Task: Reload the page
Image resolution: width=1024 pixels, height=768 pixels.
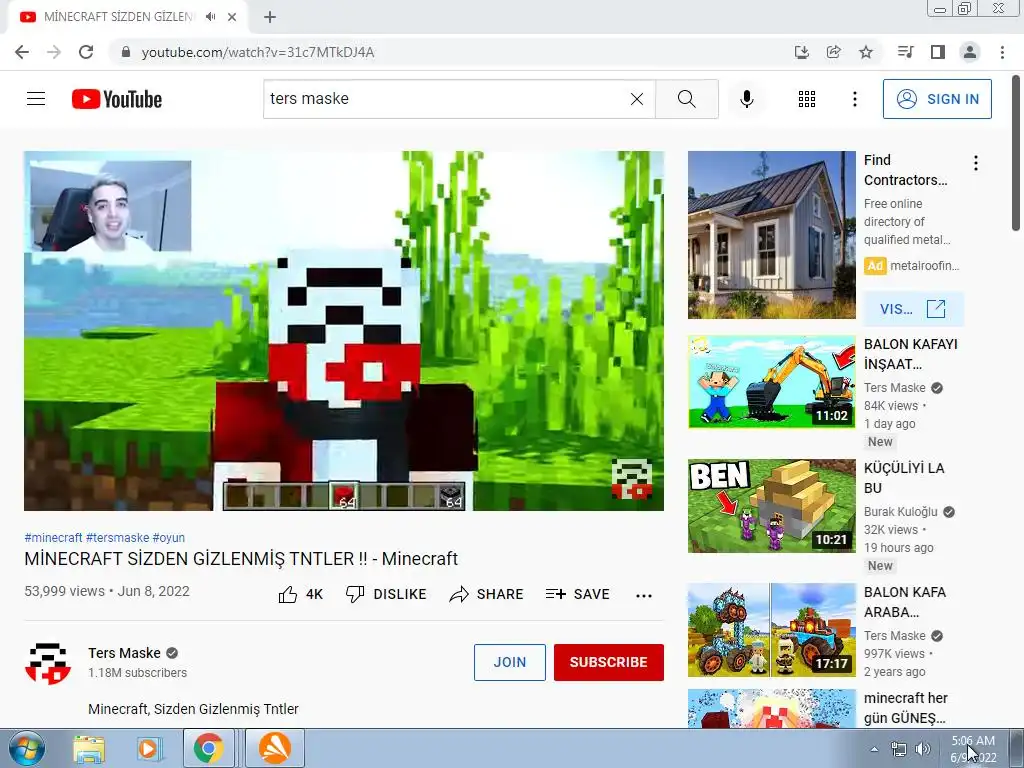Action: pyautogui.click(x=86, y=52)
